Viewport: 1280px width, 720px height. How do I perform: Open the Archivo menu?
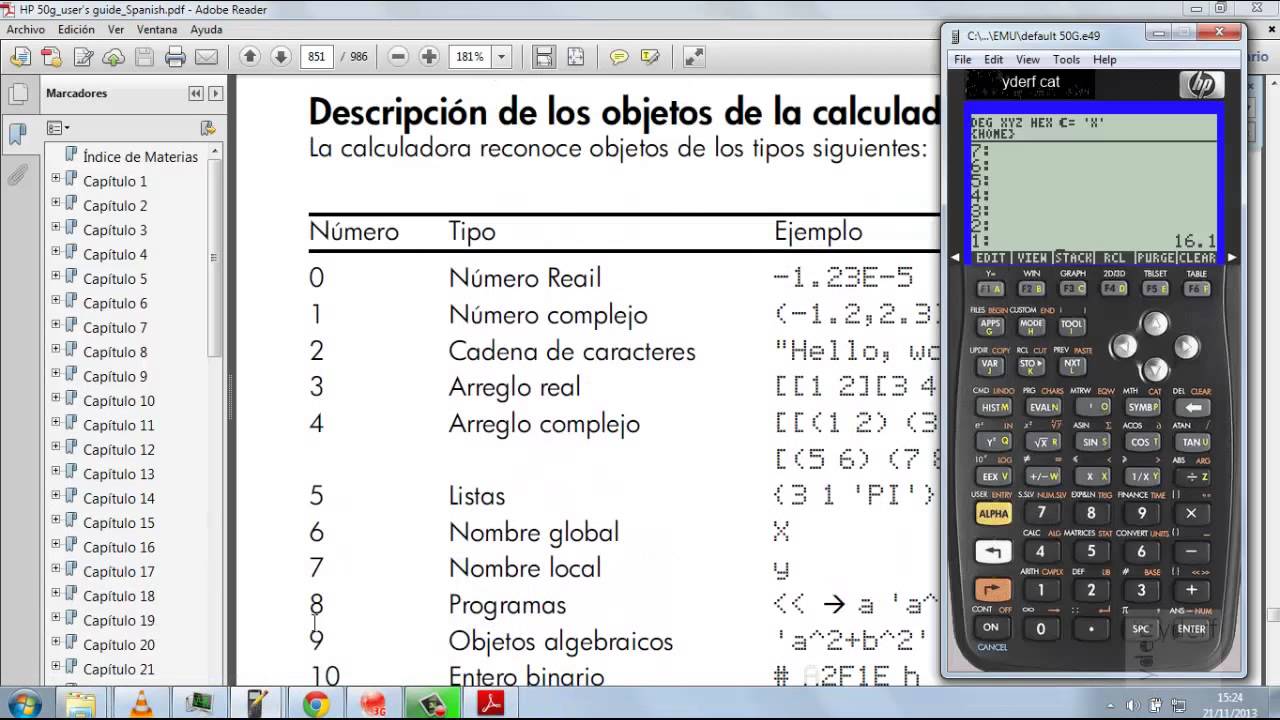26,30
